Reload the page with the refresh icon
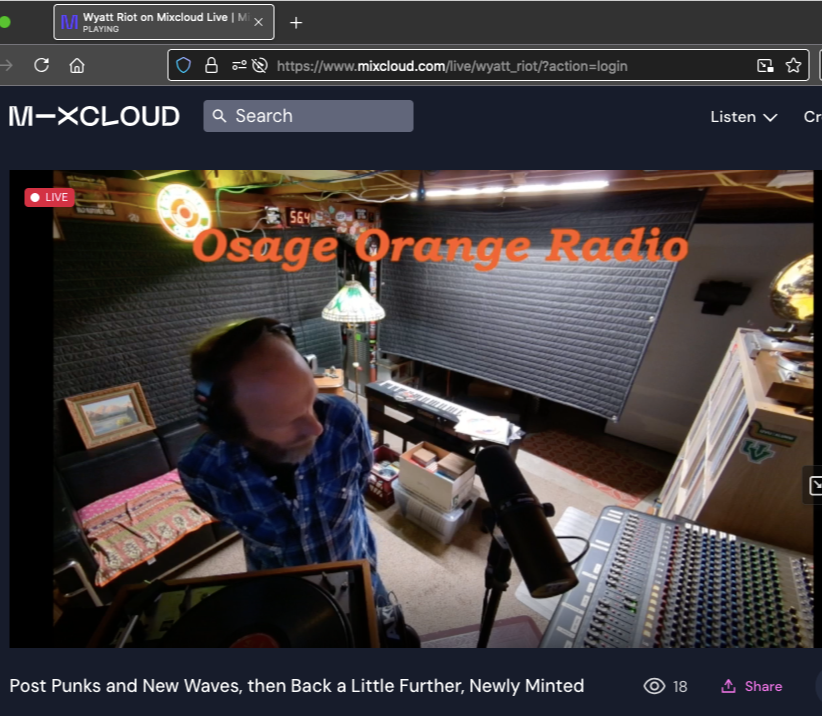The image size is (822, 716). point(41,66)
